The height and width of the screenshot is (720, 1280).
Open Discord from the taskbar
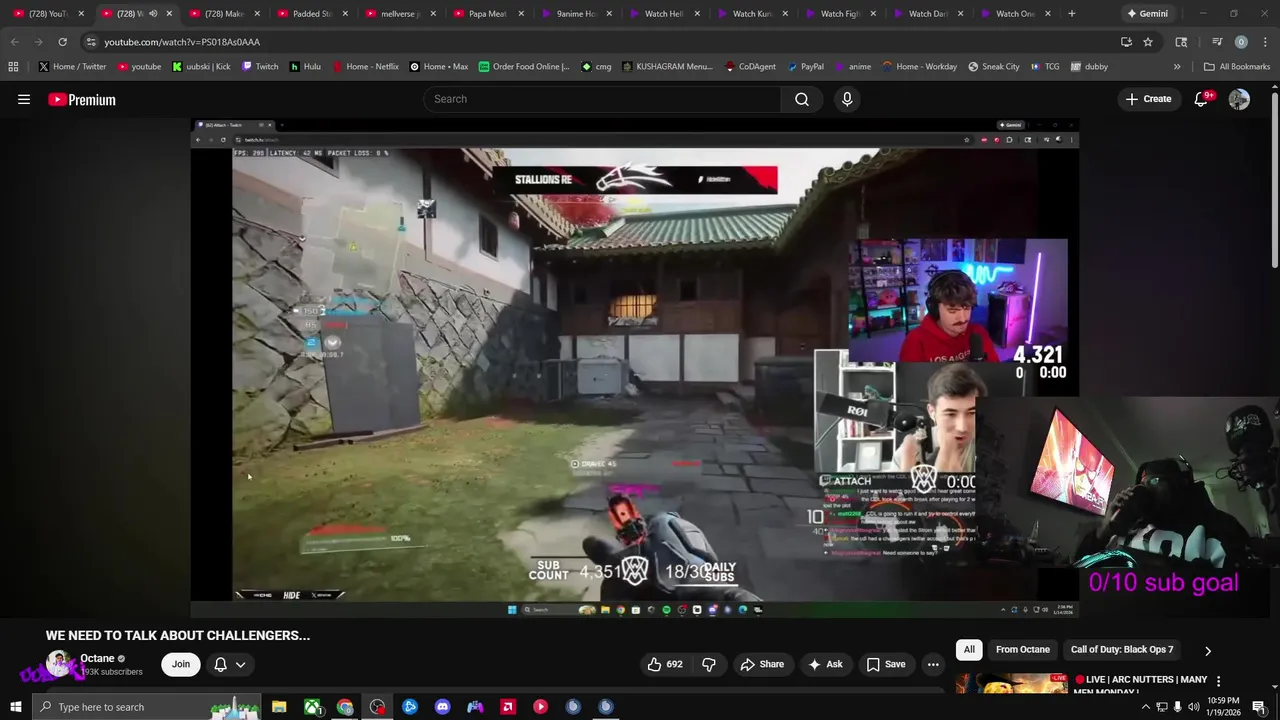click(442, 707)
